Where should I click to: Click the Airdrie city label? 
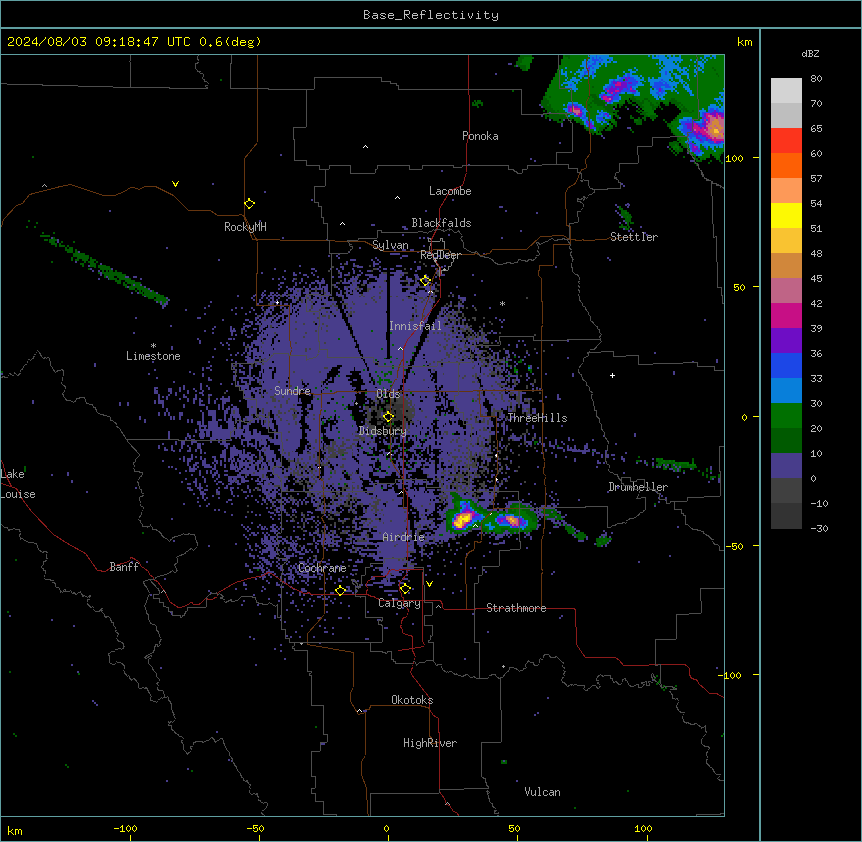404,537
